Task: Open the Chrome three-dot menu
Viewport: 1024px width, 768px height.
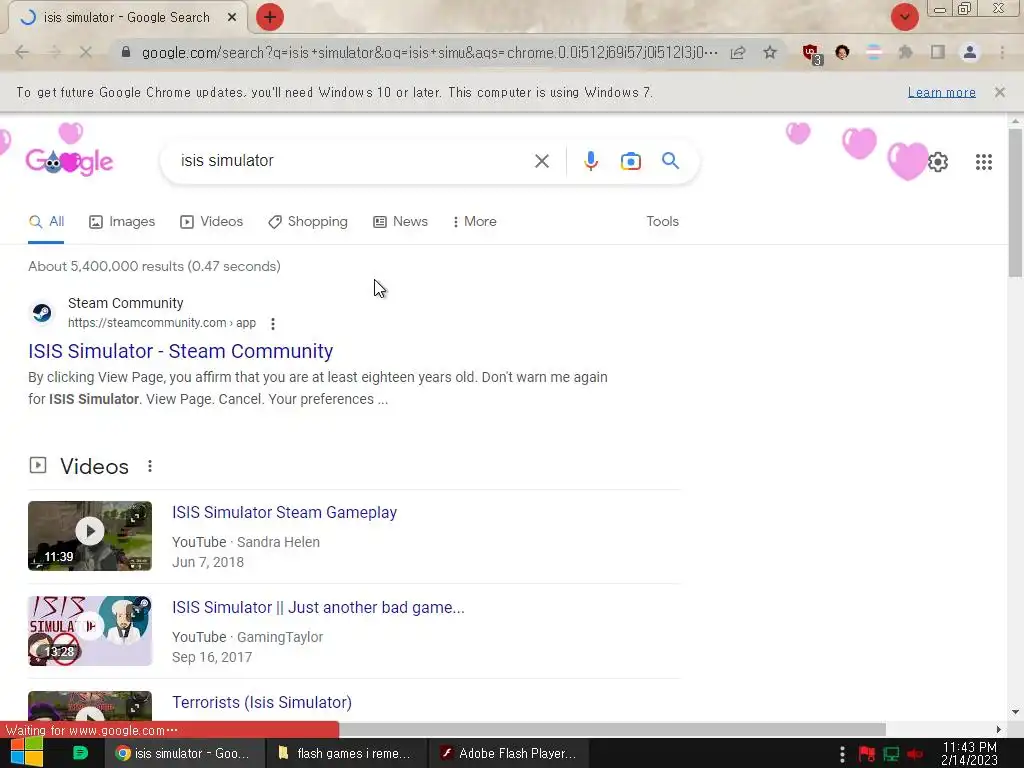Action: pos(1002,52)
